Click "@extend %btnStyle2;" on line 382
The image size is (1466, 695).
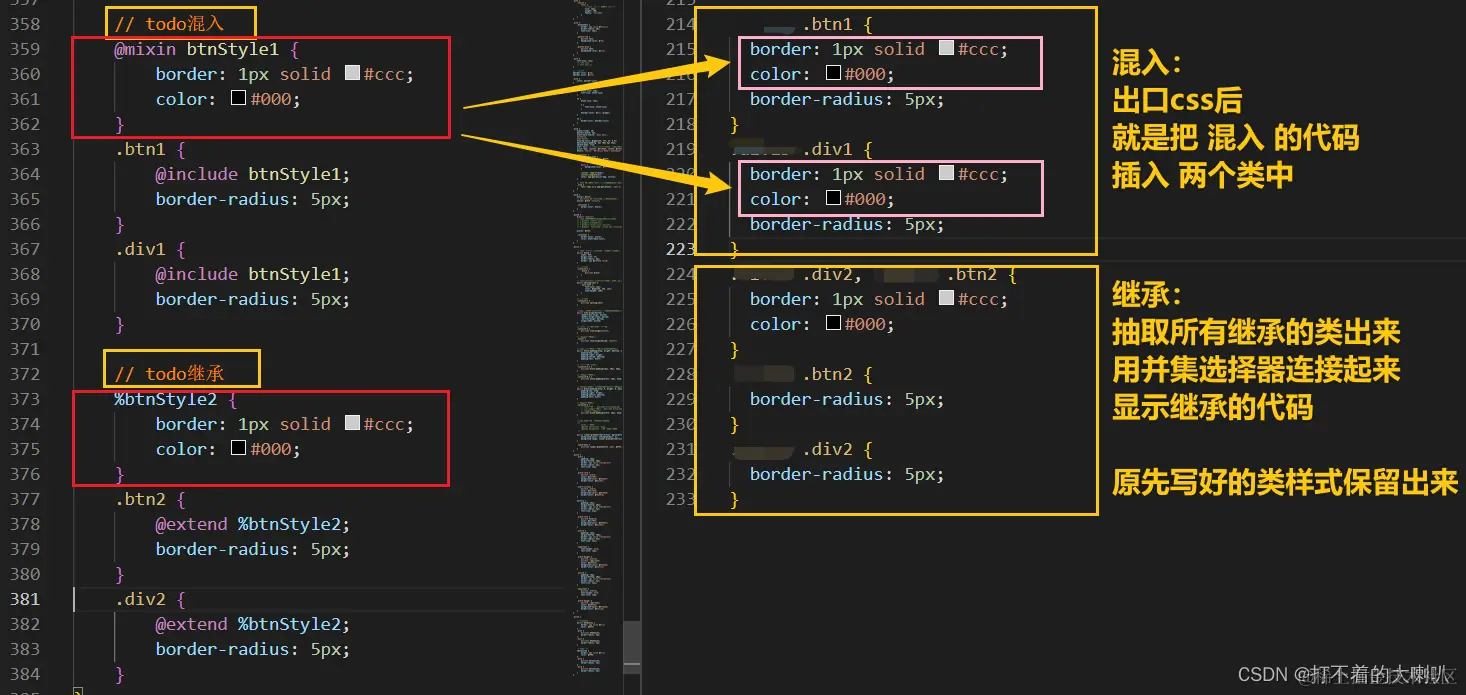pos(253,624)
